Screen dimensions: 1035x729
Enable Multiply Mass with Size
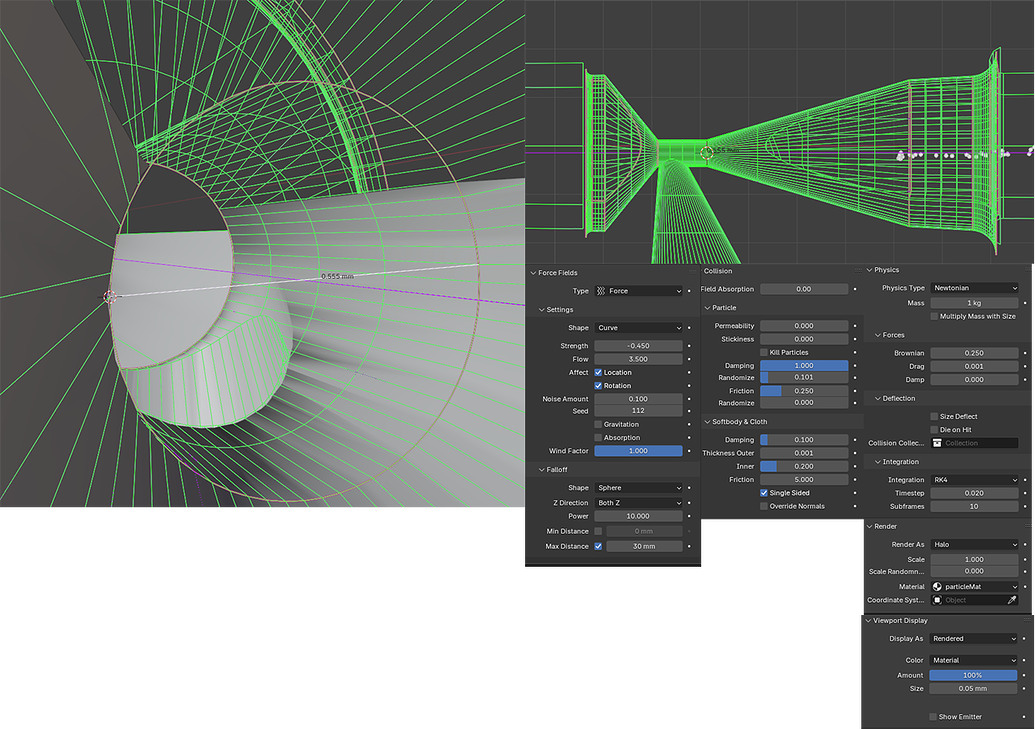934,316
